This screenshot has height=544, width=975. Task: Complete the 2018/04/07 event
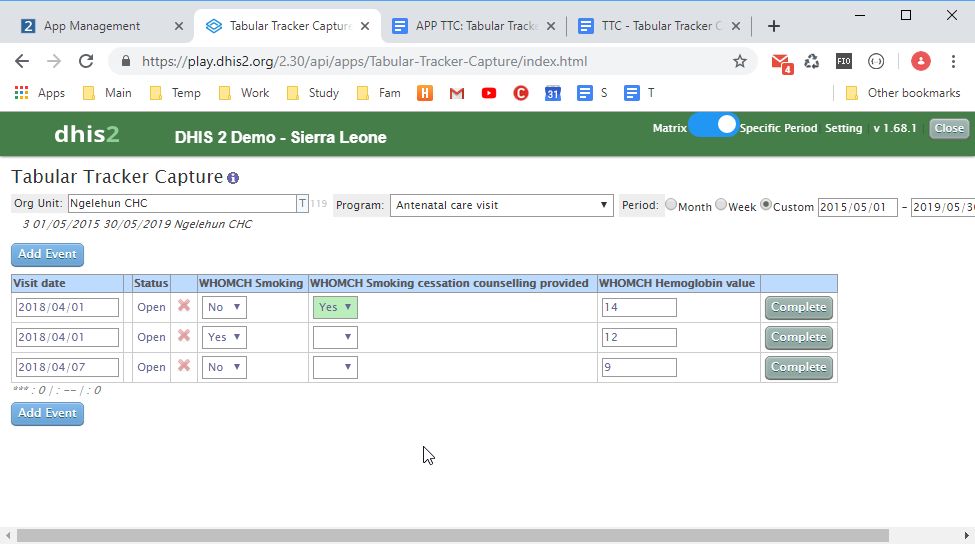798,367
